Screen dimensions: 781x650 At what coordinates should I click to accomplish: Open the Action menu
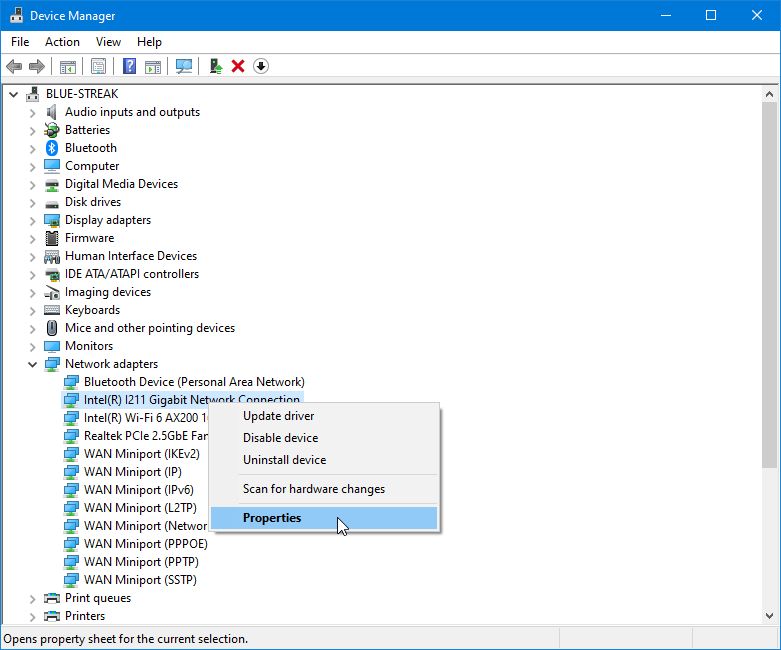coord(62,42)
